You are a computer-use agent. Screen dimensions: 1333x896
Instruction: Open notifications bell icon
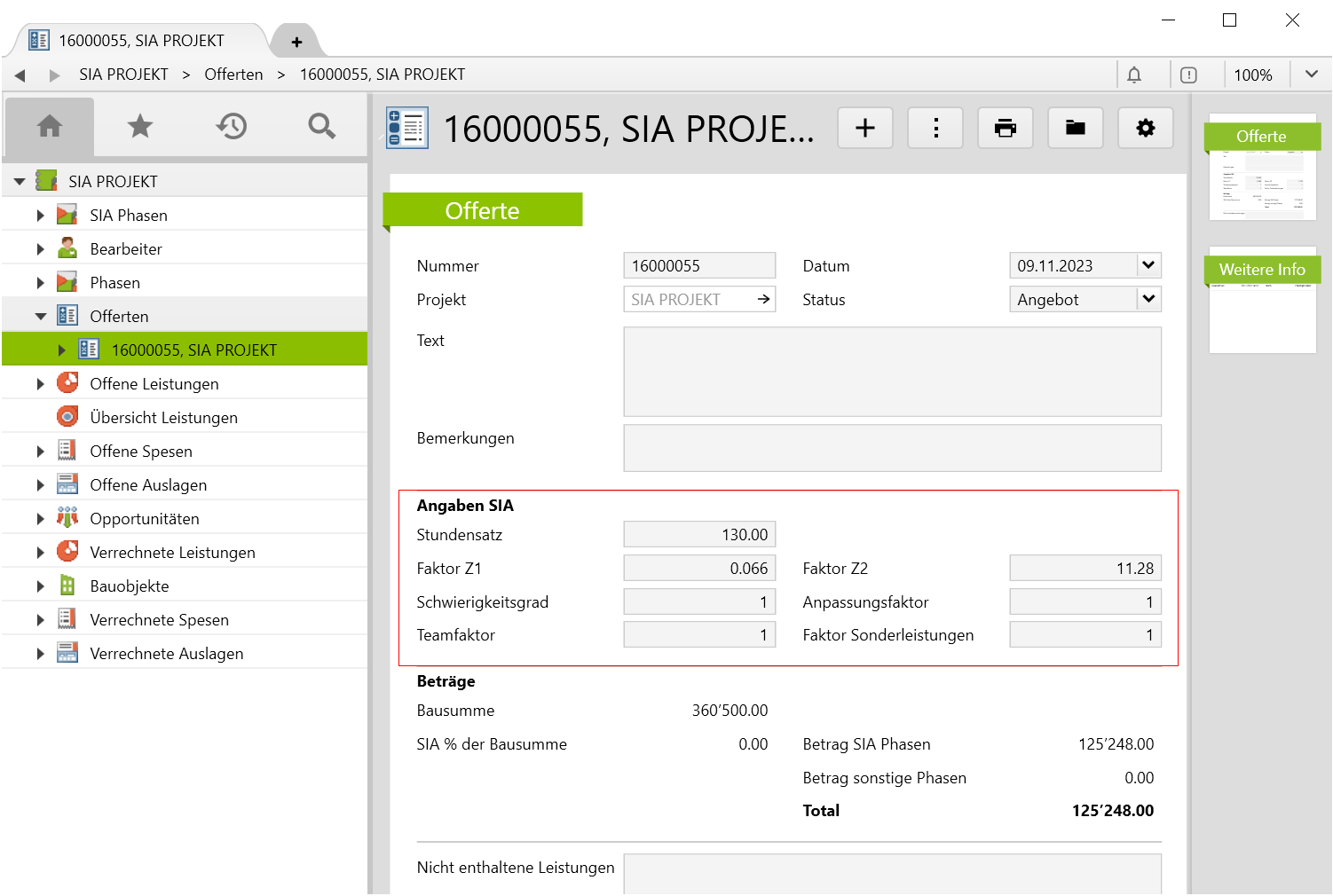(x=1134, y=75)
